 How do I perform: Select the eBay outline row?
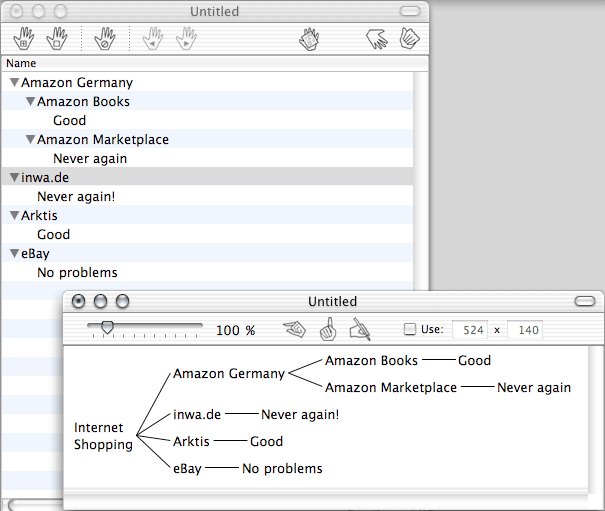click(x=207, y=253)
